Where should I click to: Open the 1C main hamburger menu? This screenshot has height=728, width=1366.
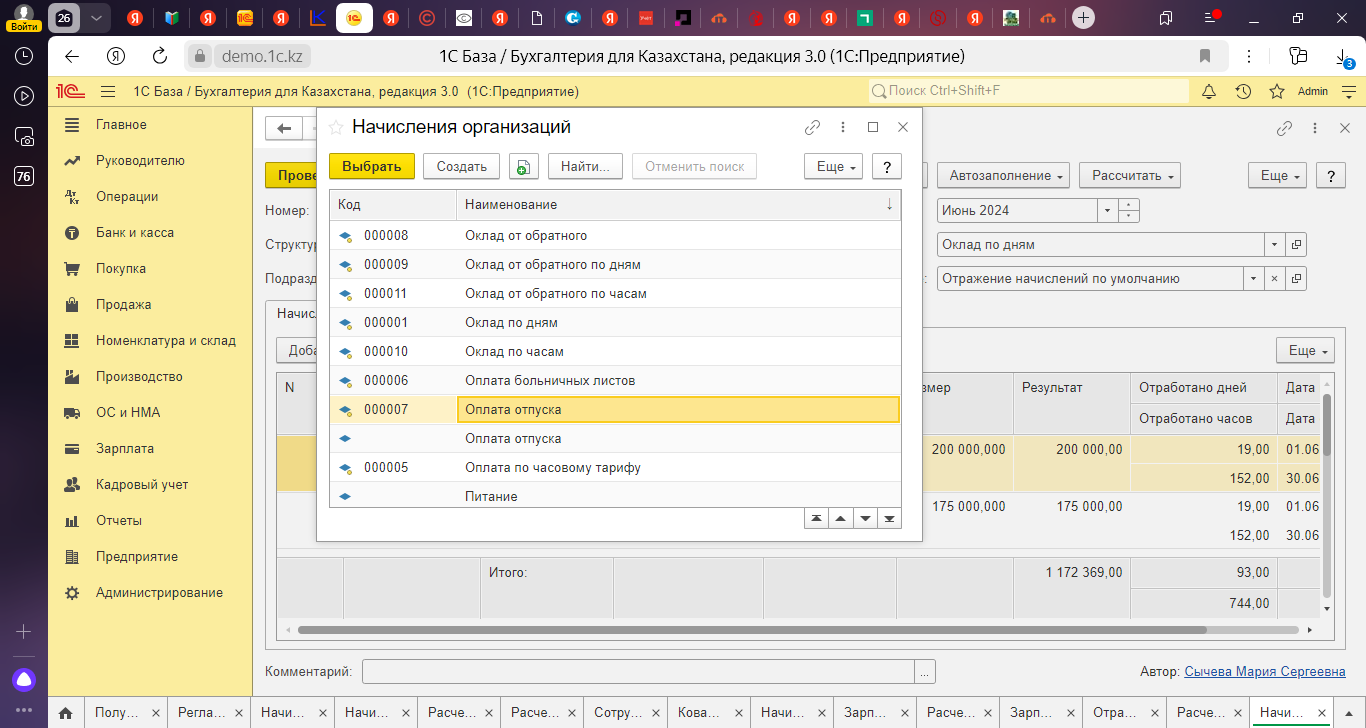click(108, 91)
